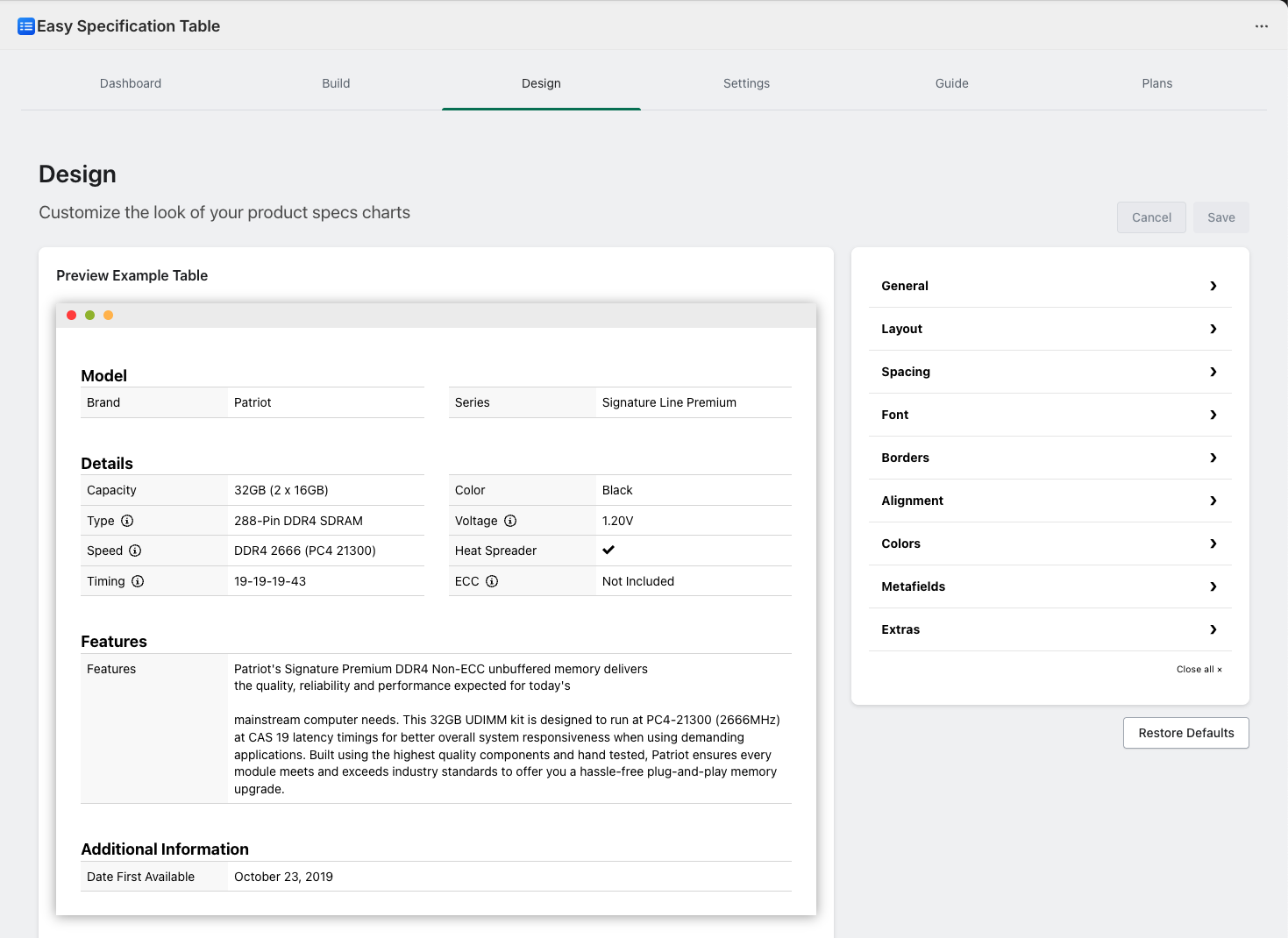This screenshot has height=938, width=1288.
Task: Expand the Borders section
Action: pos(1050,458)
